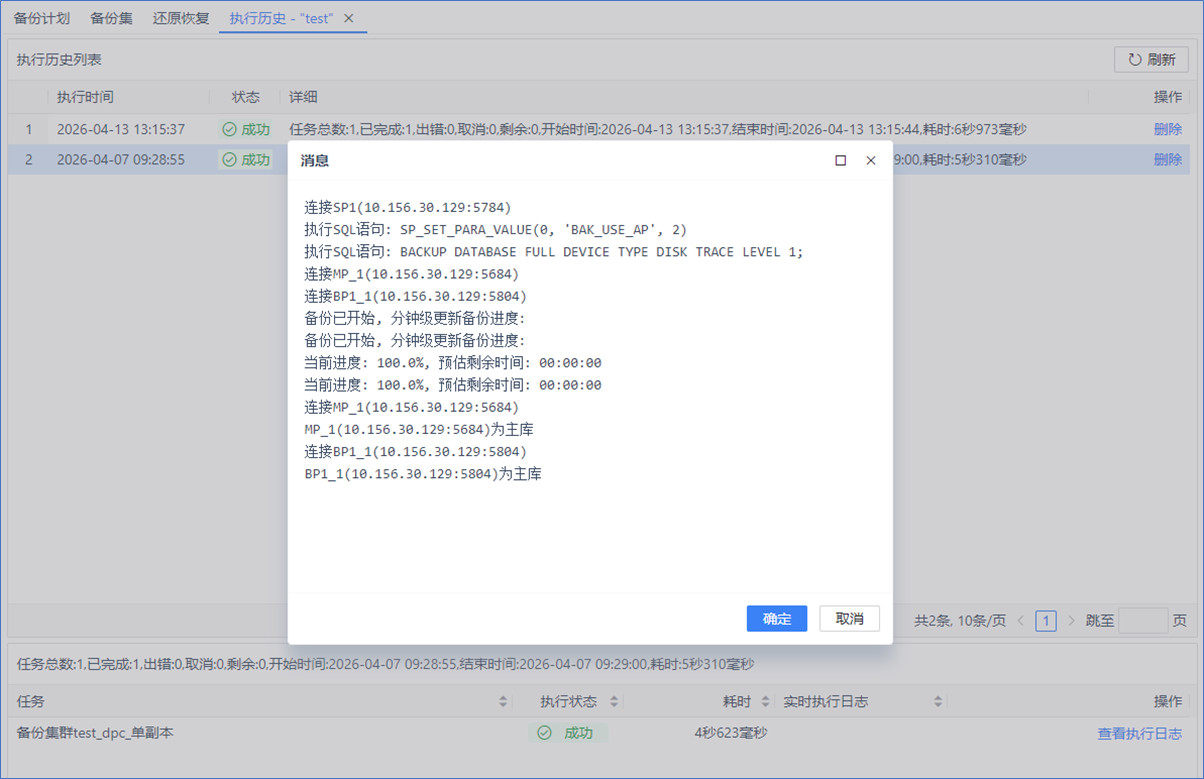This screenshot has height=779, width=1204.
Task: Click 成功 status of second history row
Action: click(246, 160)
